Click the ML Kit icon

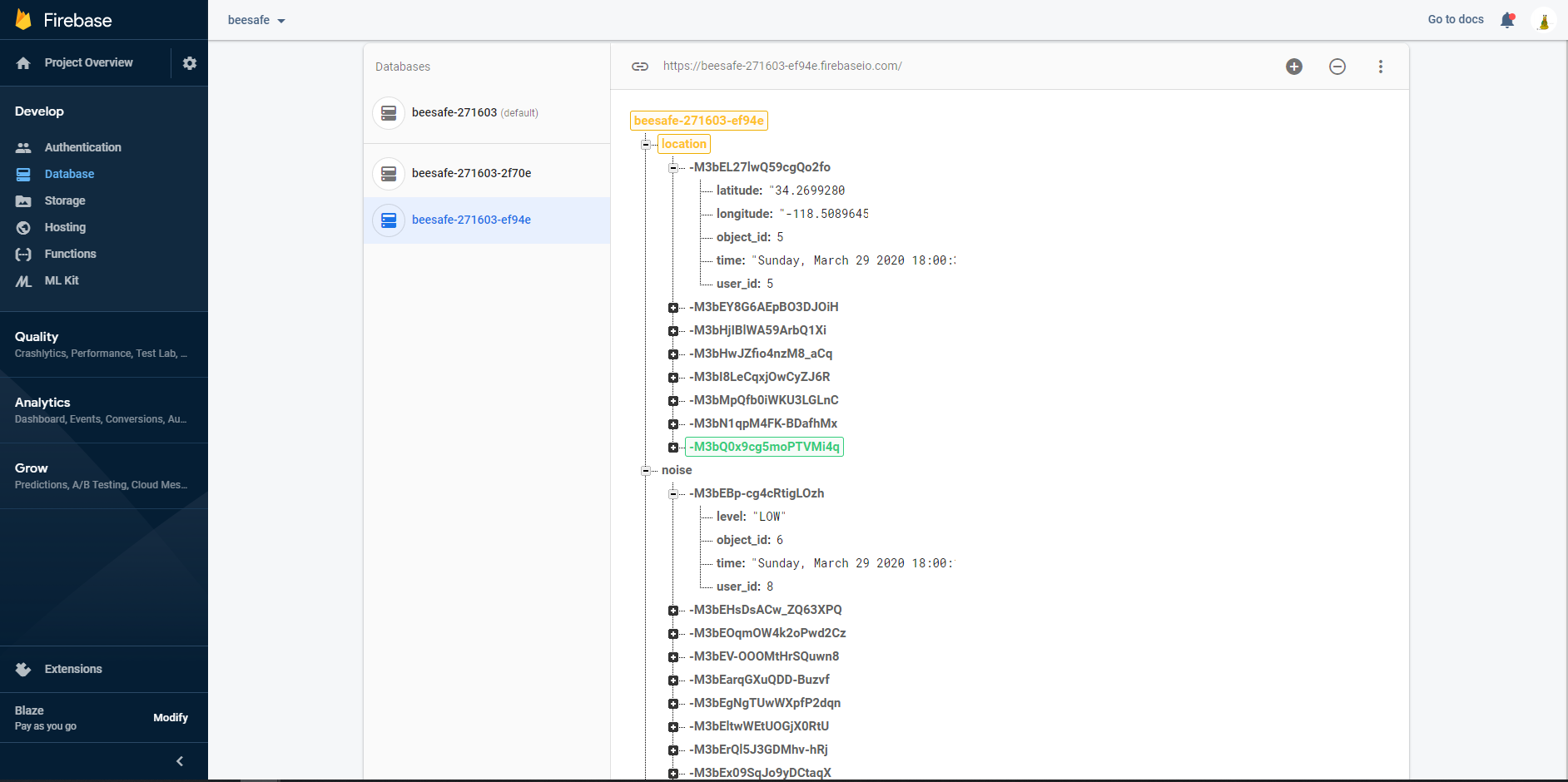tap(23, 281)
